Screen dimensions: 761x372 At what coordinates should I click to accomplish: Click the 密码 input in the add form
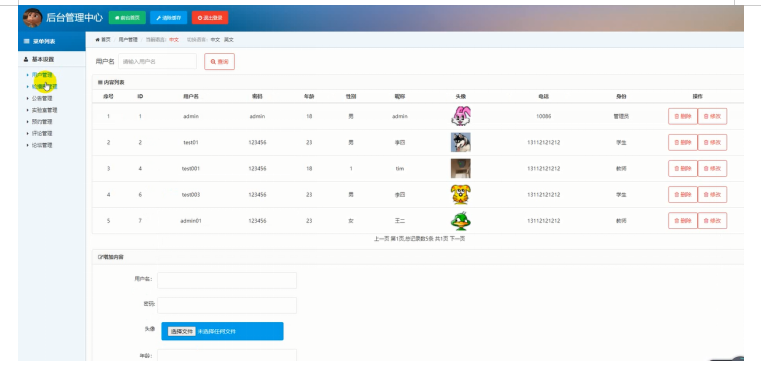tap(227, 305)
